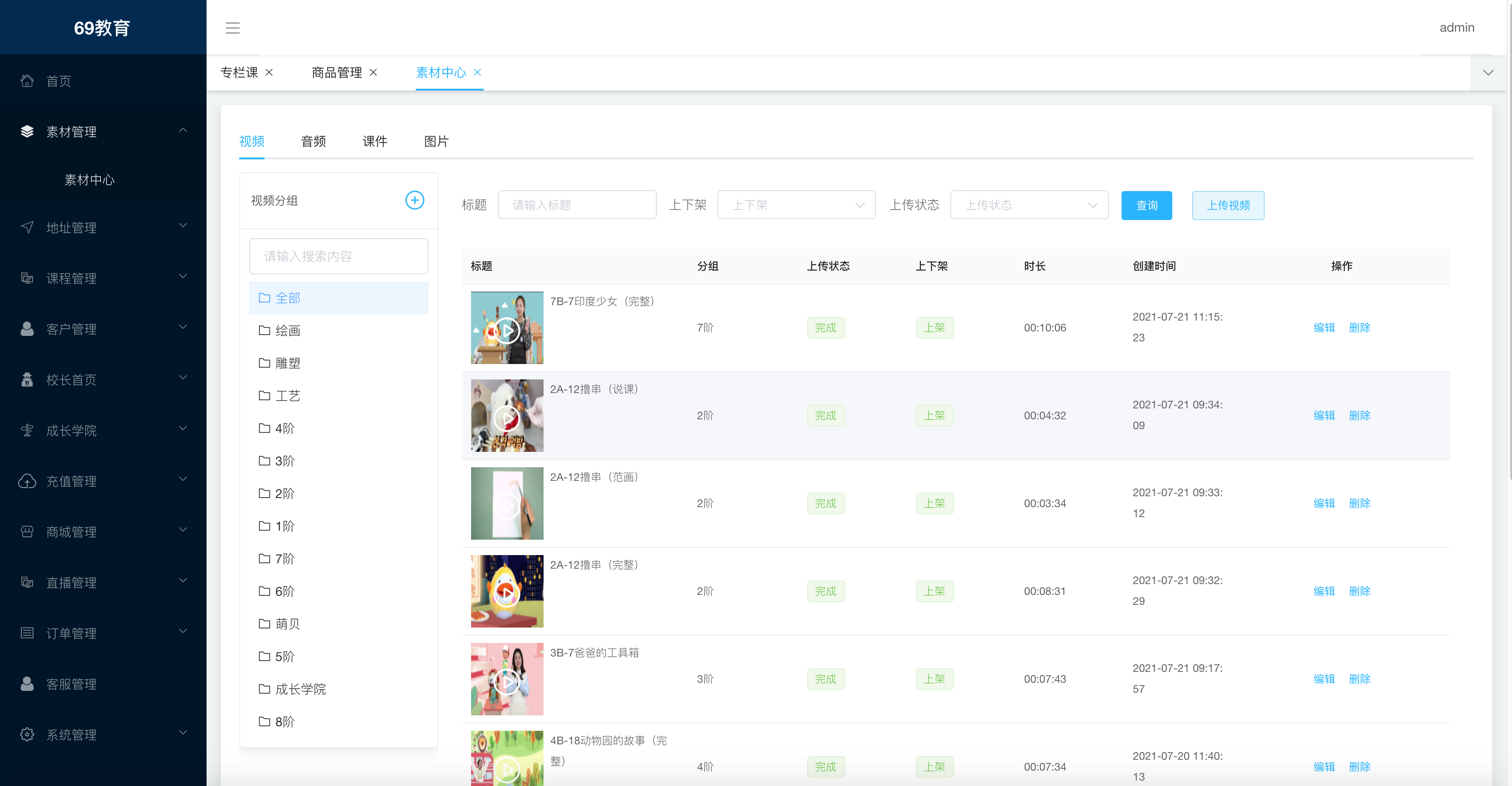Expand the 地址管理 menu chevron

tap(183, 226)
